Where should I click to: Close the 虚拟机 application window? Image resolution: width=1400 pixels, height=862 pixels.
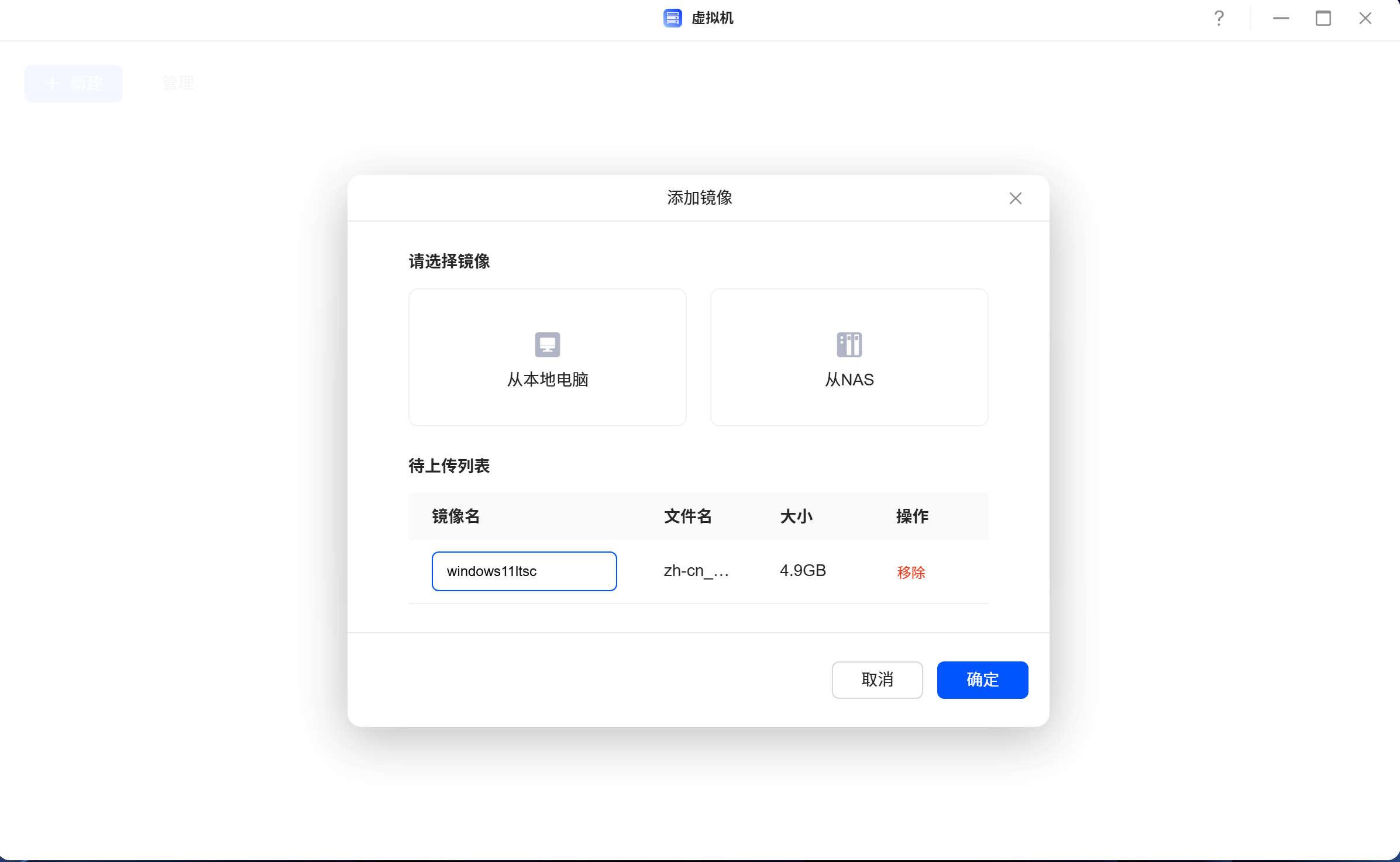[1365, 19]
